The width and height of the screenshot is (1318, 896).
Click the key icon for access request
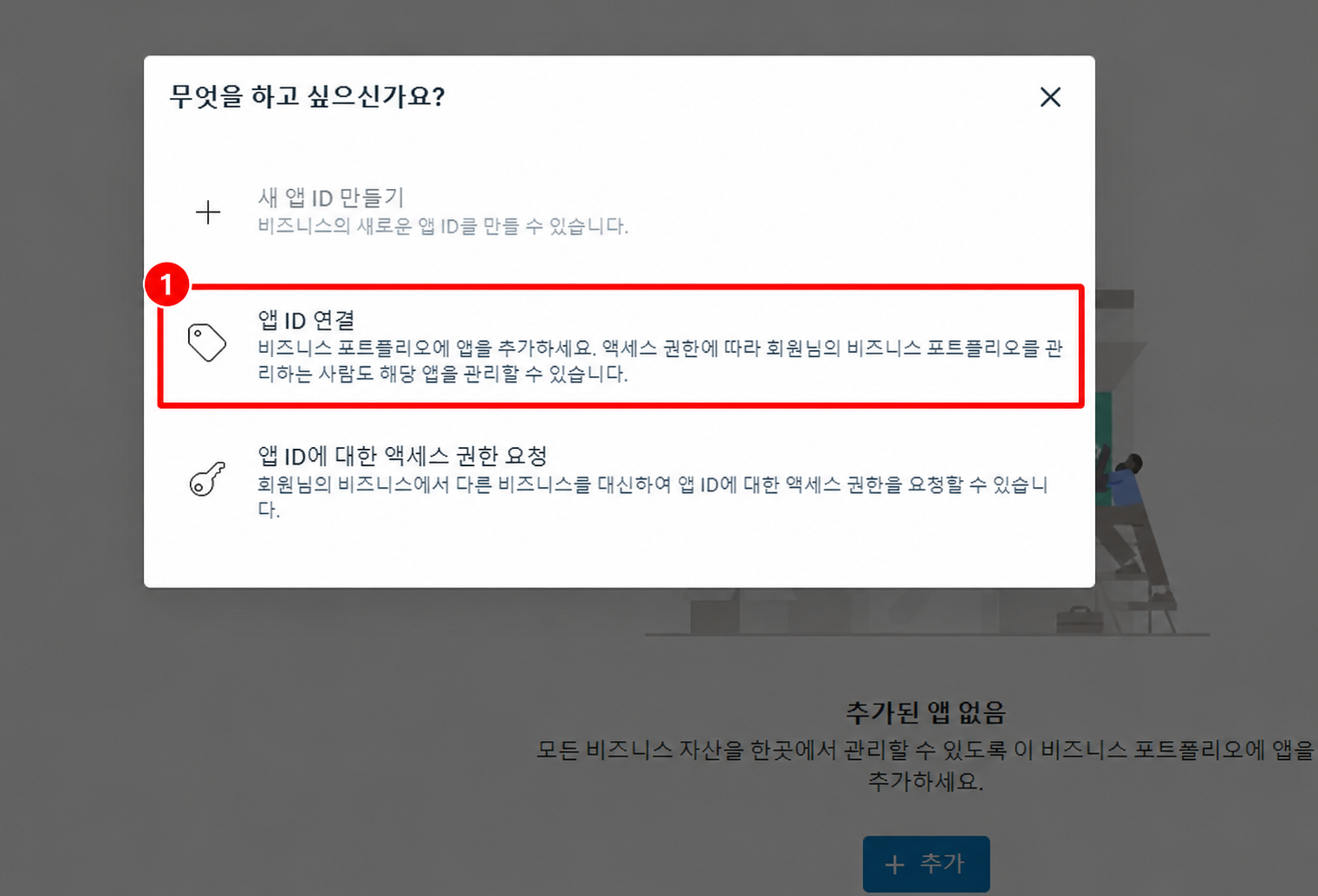[x=207, y=478]
